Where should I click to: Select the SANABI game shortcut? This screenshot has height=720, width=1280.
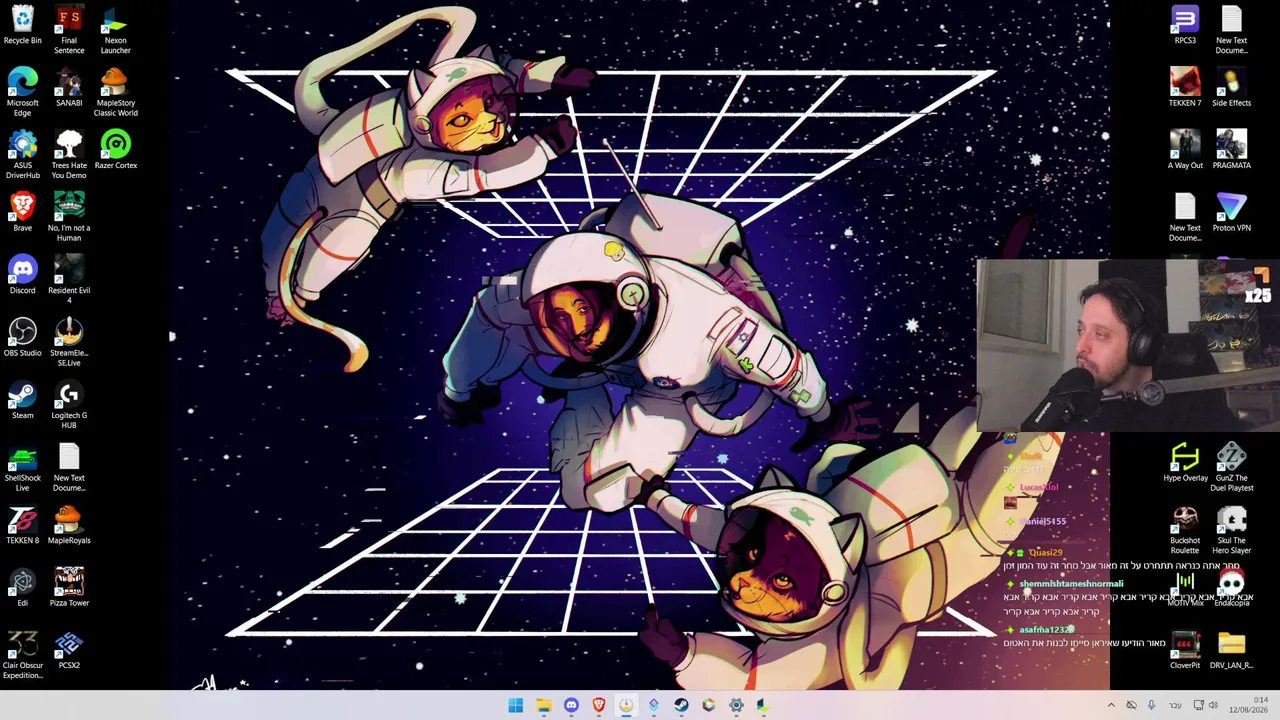pos(69,88)
